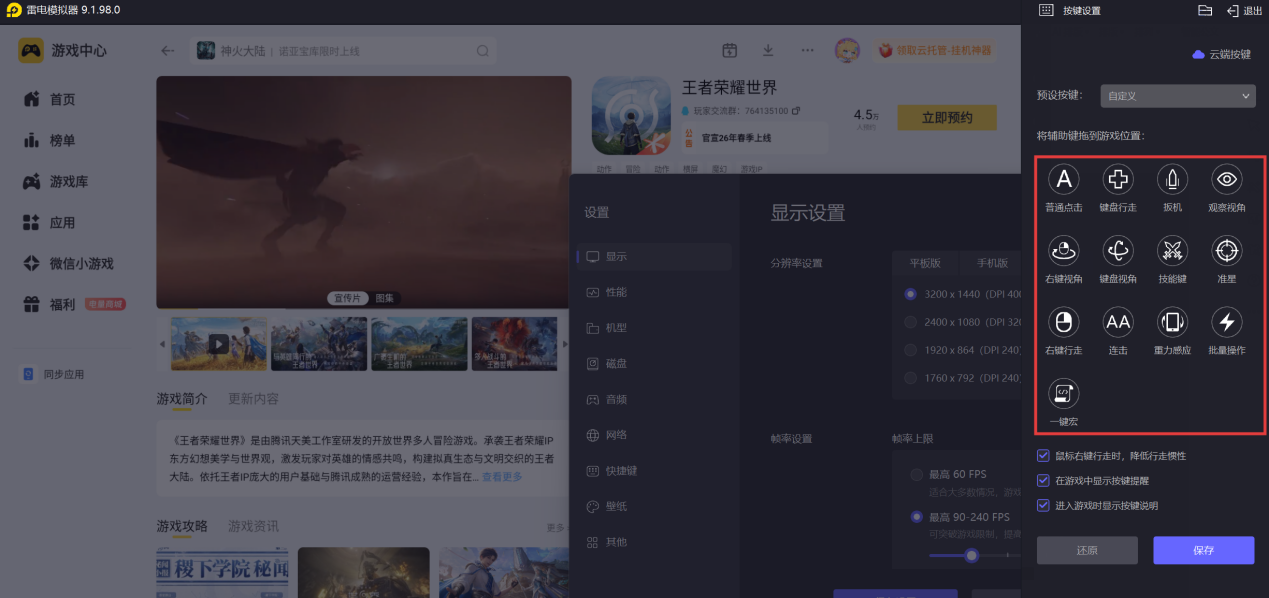Click the 保存 save button
The height and width of the screenshot is (598, 1269).
1203,550
